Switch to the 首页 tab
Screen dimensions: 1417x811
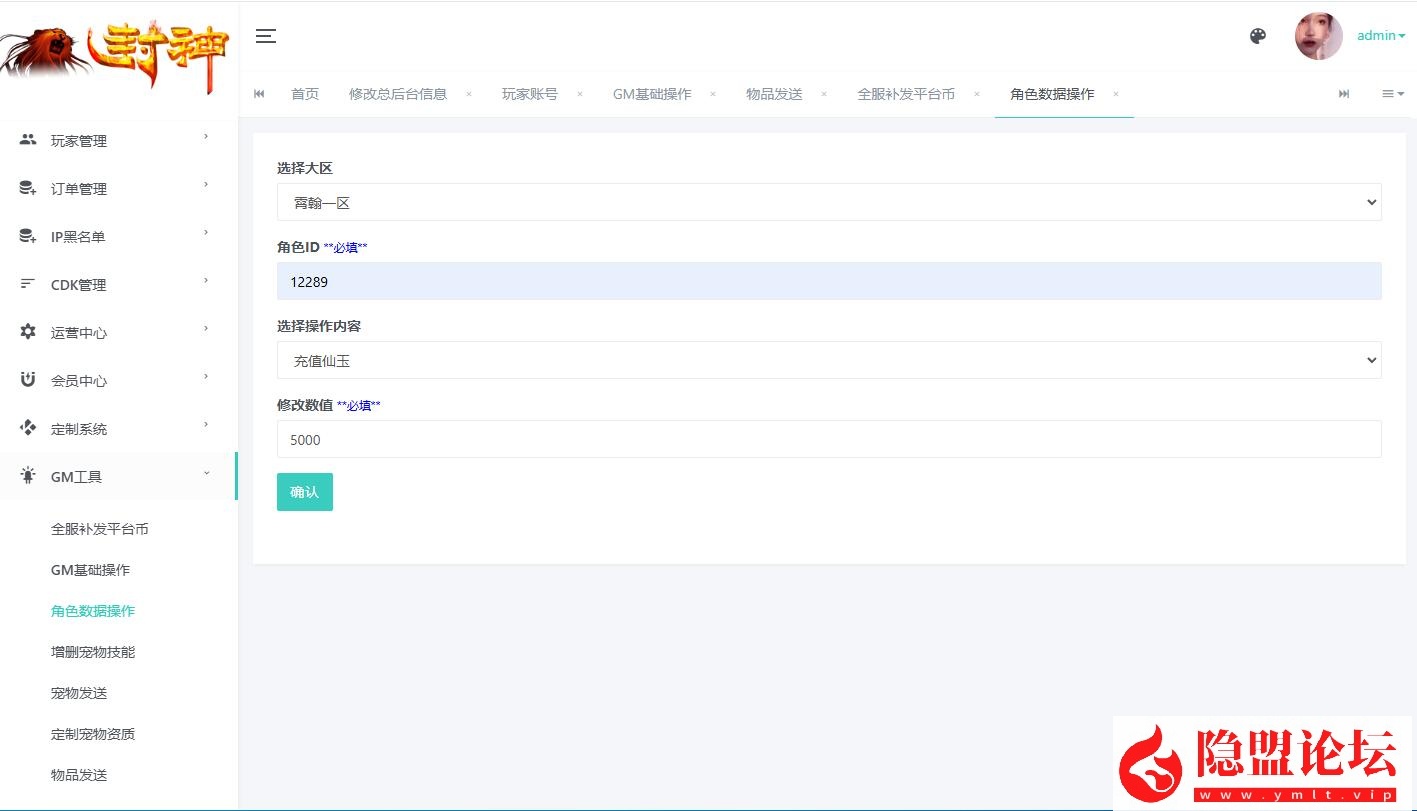point(304,93)
